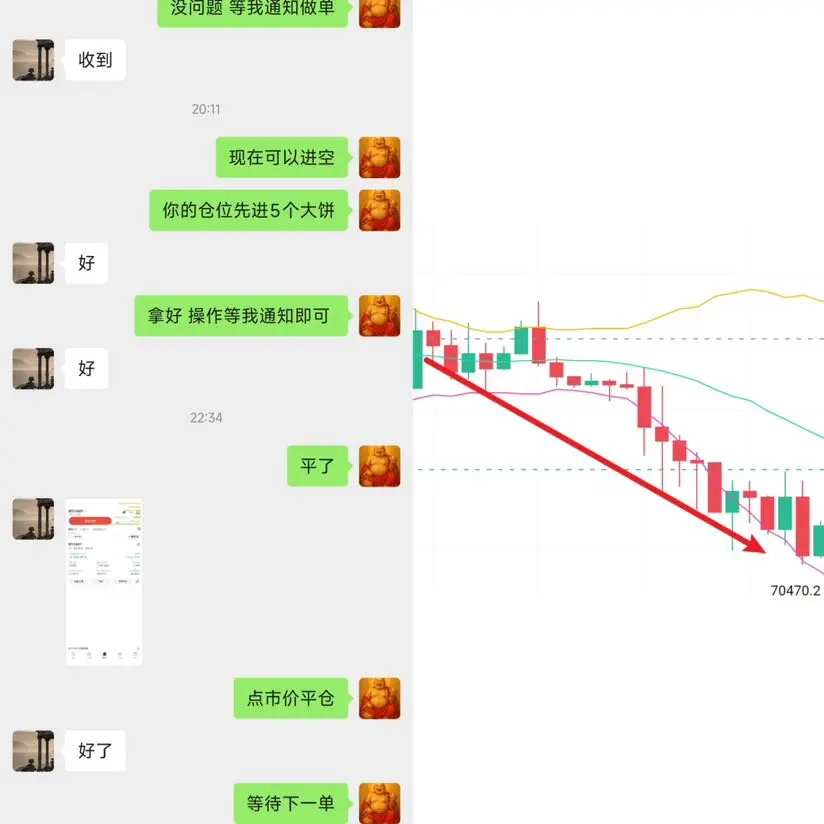This screenshot has width=824, height=824.
Task: Open the landscape avatar beside 好了 message
Action: click(x=33, y=751)
